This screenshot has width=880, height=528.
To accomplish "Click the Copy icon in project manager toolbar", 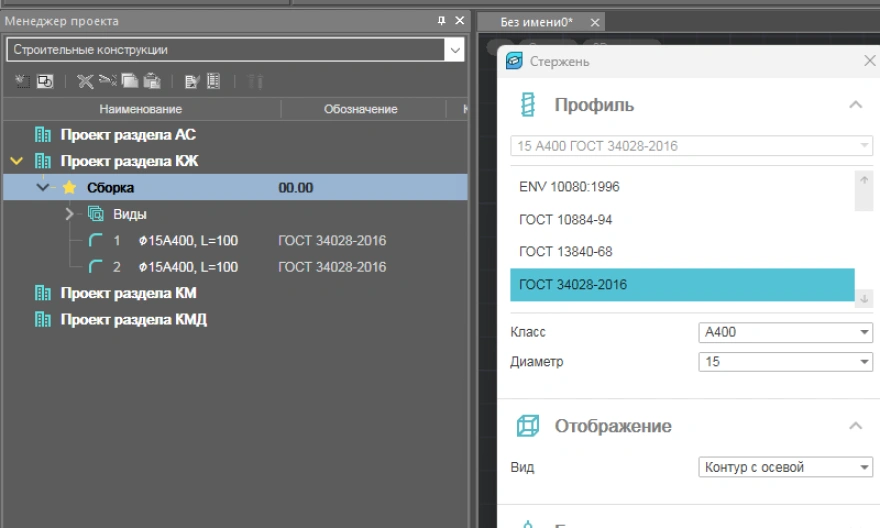I will tap(129, 81).
